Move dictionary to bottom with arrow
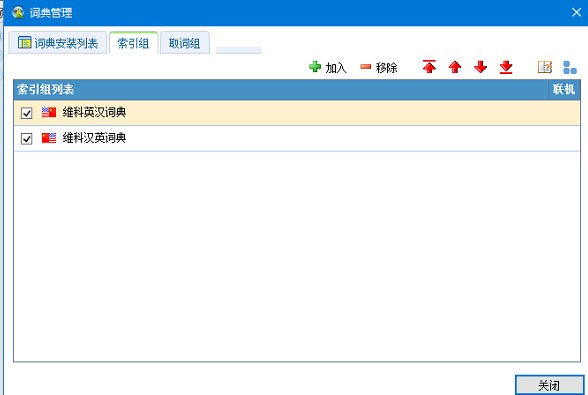Viewport: 588px width, 395px height. coord(506,67)
